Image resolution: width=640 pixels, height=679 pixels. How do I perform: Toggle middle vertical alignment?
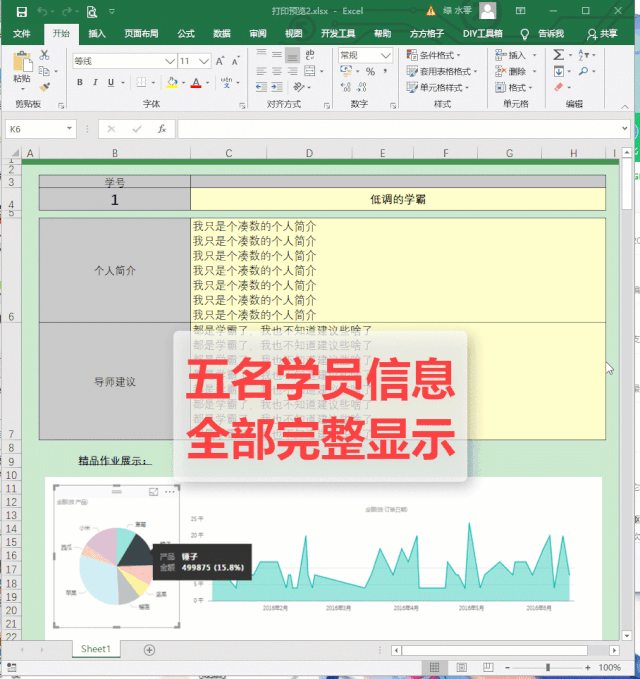[x=277, y=55]
